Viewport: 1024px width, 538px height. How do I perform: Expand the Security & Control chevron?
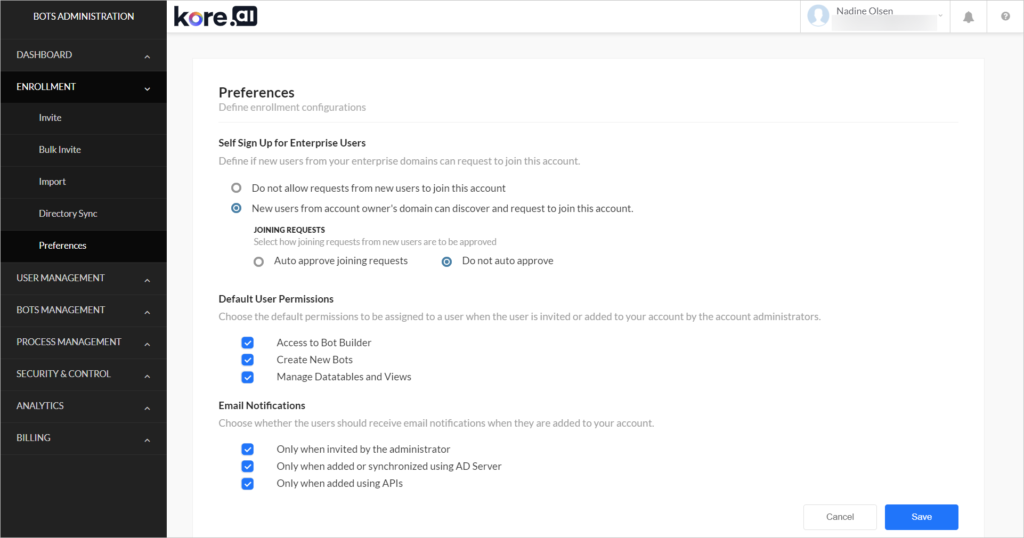(147, 376)
